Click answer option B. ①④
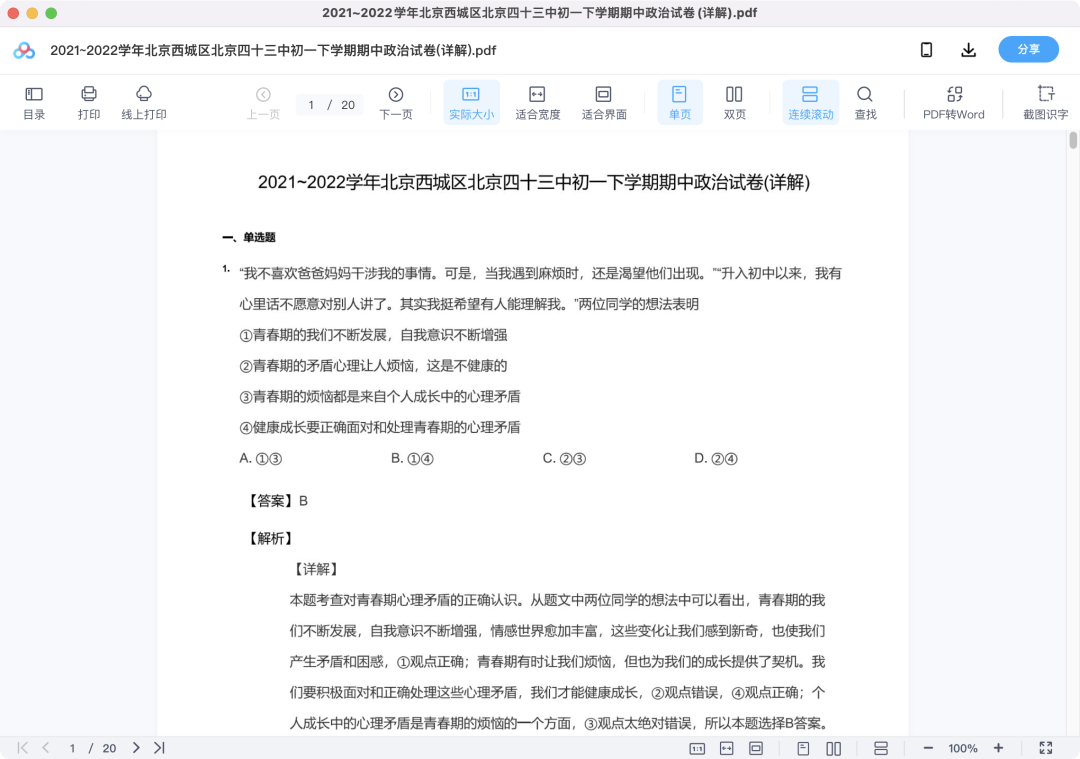The height and width of the screenshot is (759, 1080). [412, 459]
